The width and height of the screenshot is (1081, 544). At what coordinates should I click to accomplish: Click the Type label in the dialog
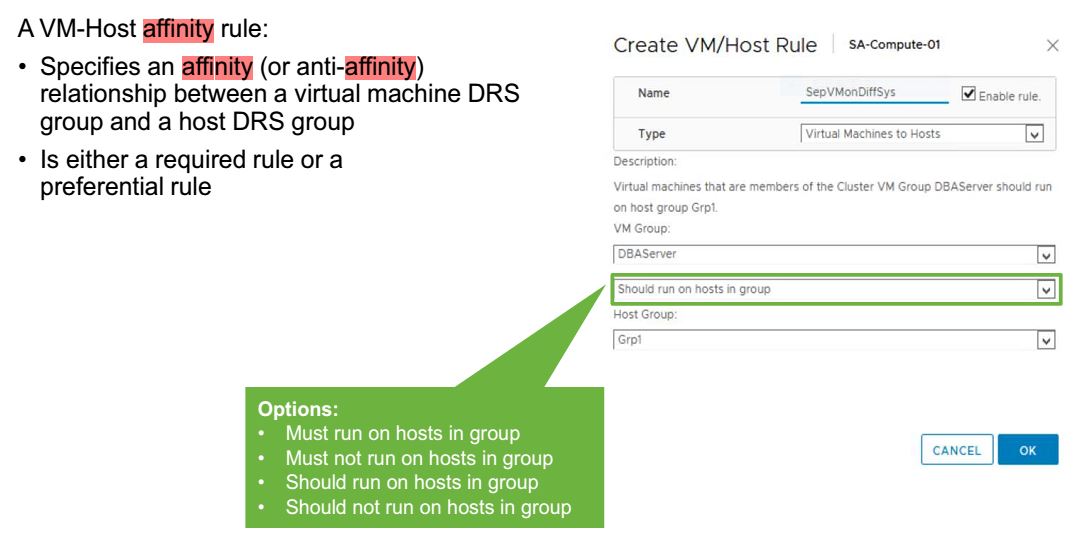(x=651, y=134)
